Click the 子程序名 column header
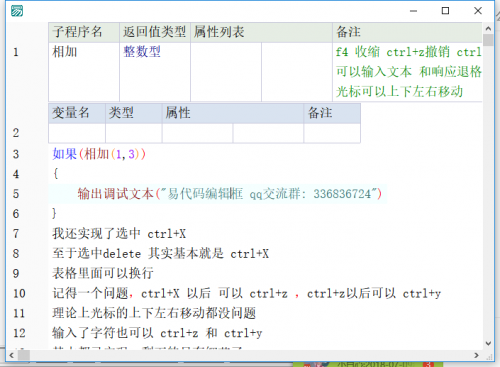This screenshot has width=500, height=367. (84, 32)
